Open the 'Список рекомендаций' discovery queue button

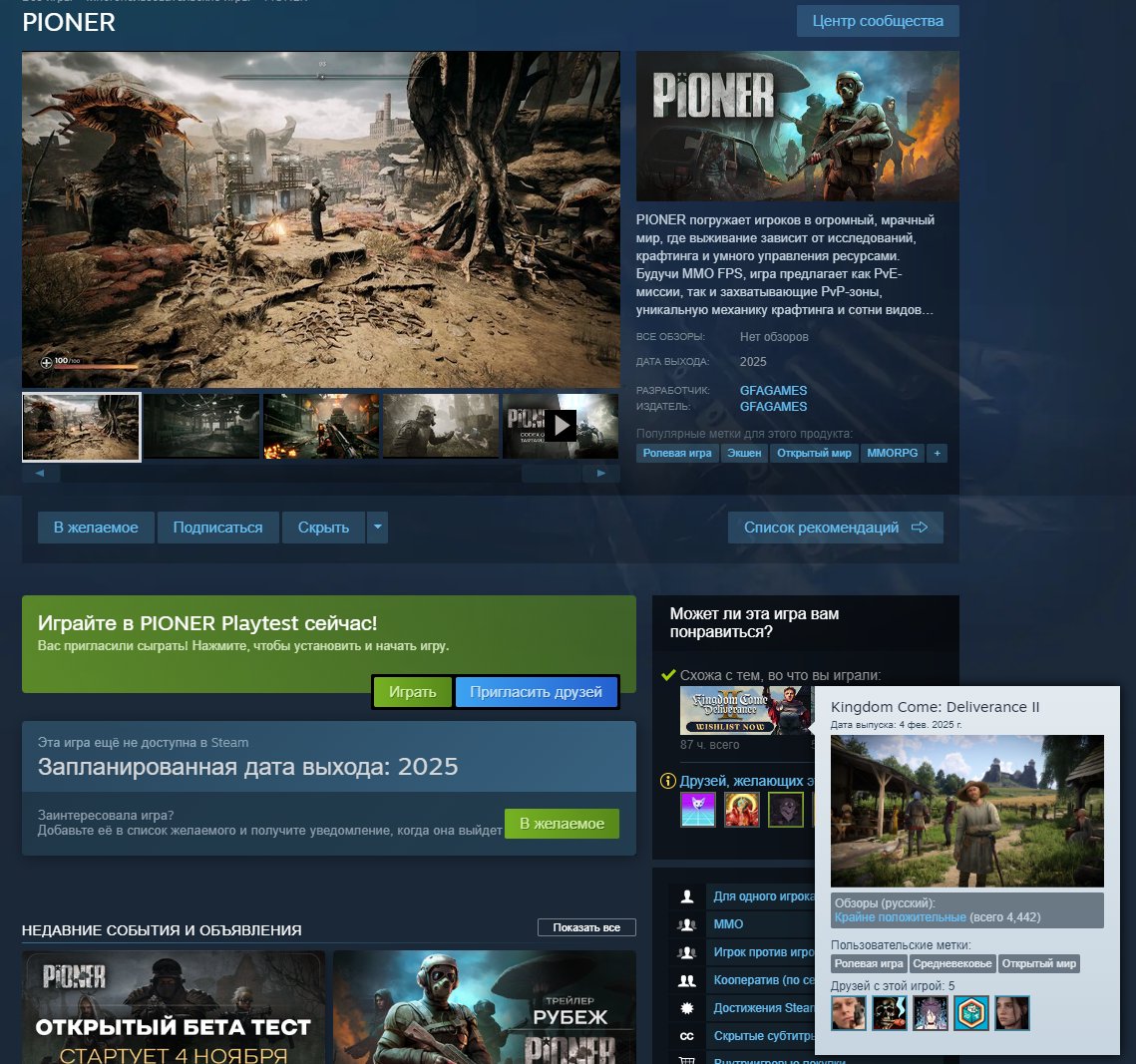point(836,528)
